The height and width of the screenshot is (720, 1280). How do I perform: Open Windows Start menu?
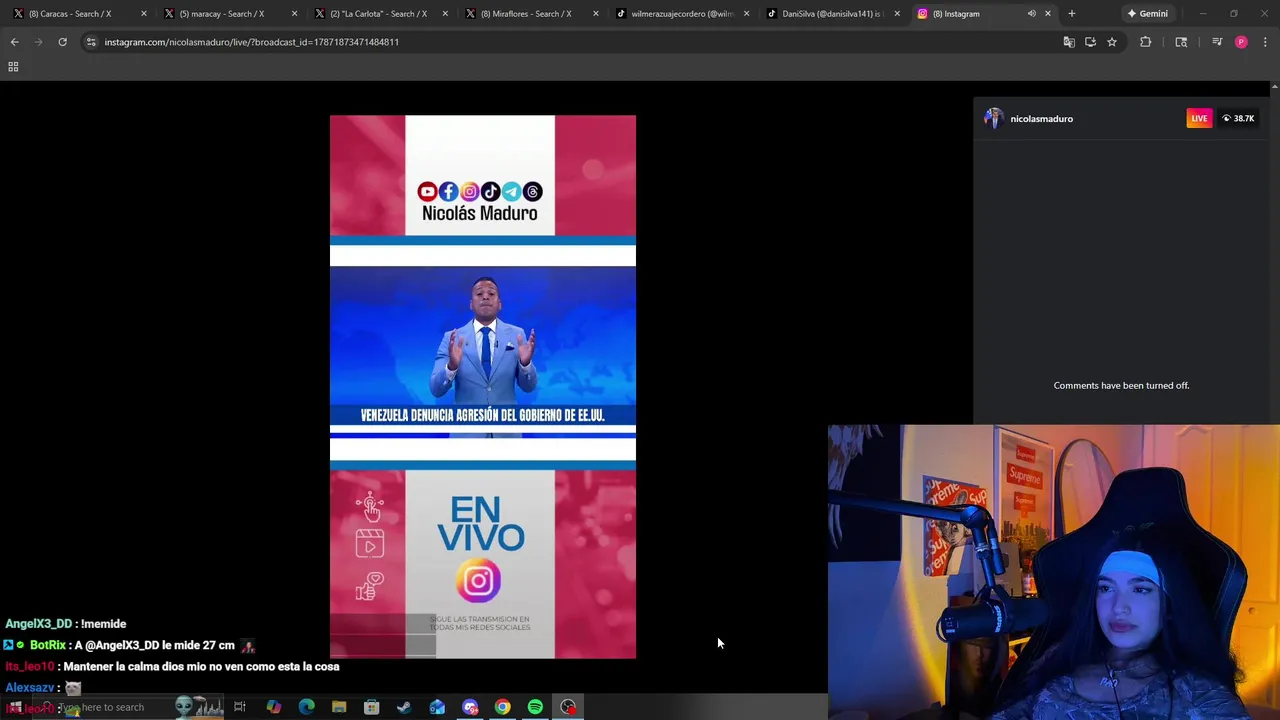coord(15,707)
